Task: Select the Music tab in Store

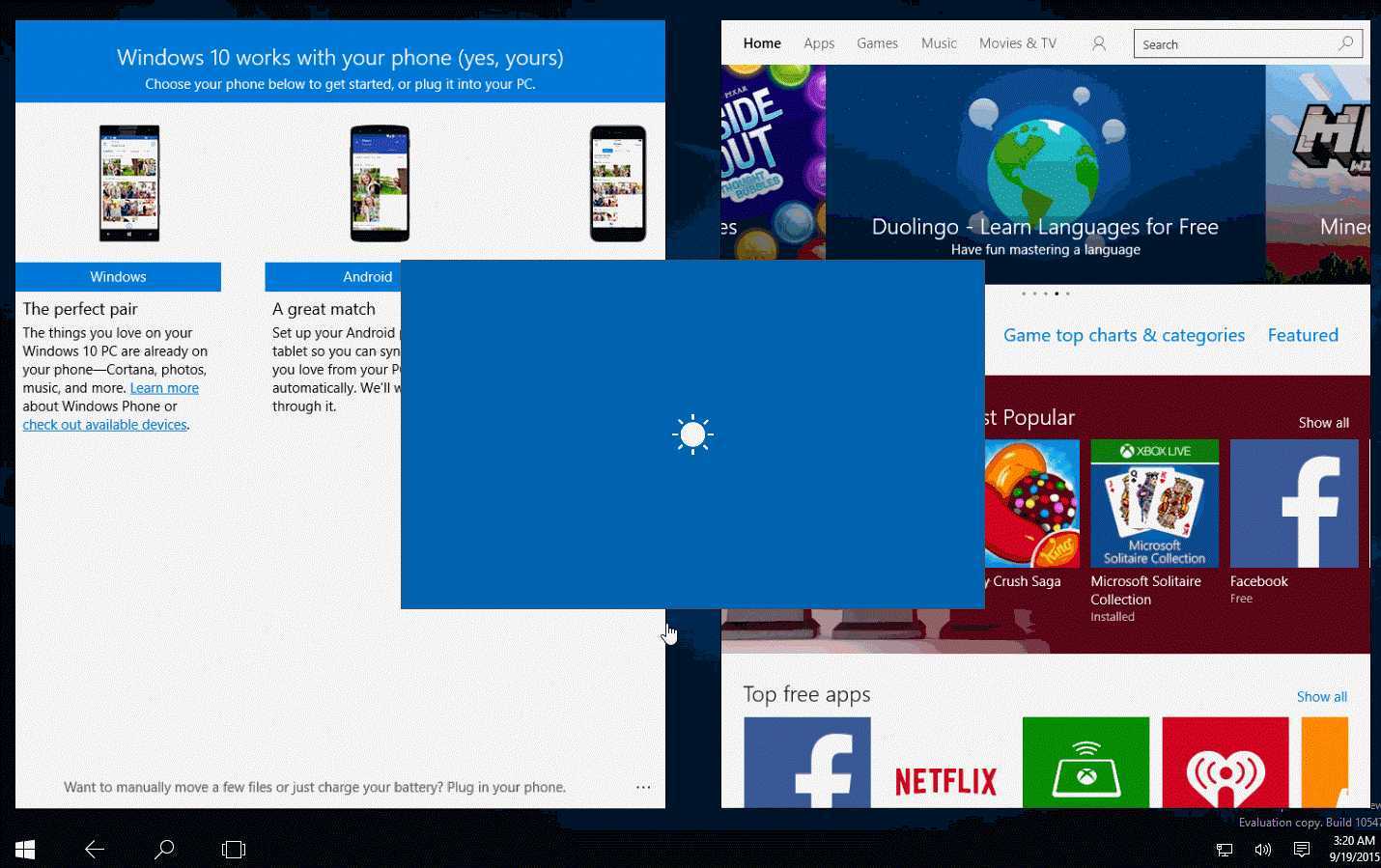Action: coord(939,43)
